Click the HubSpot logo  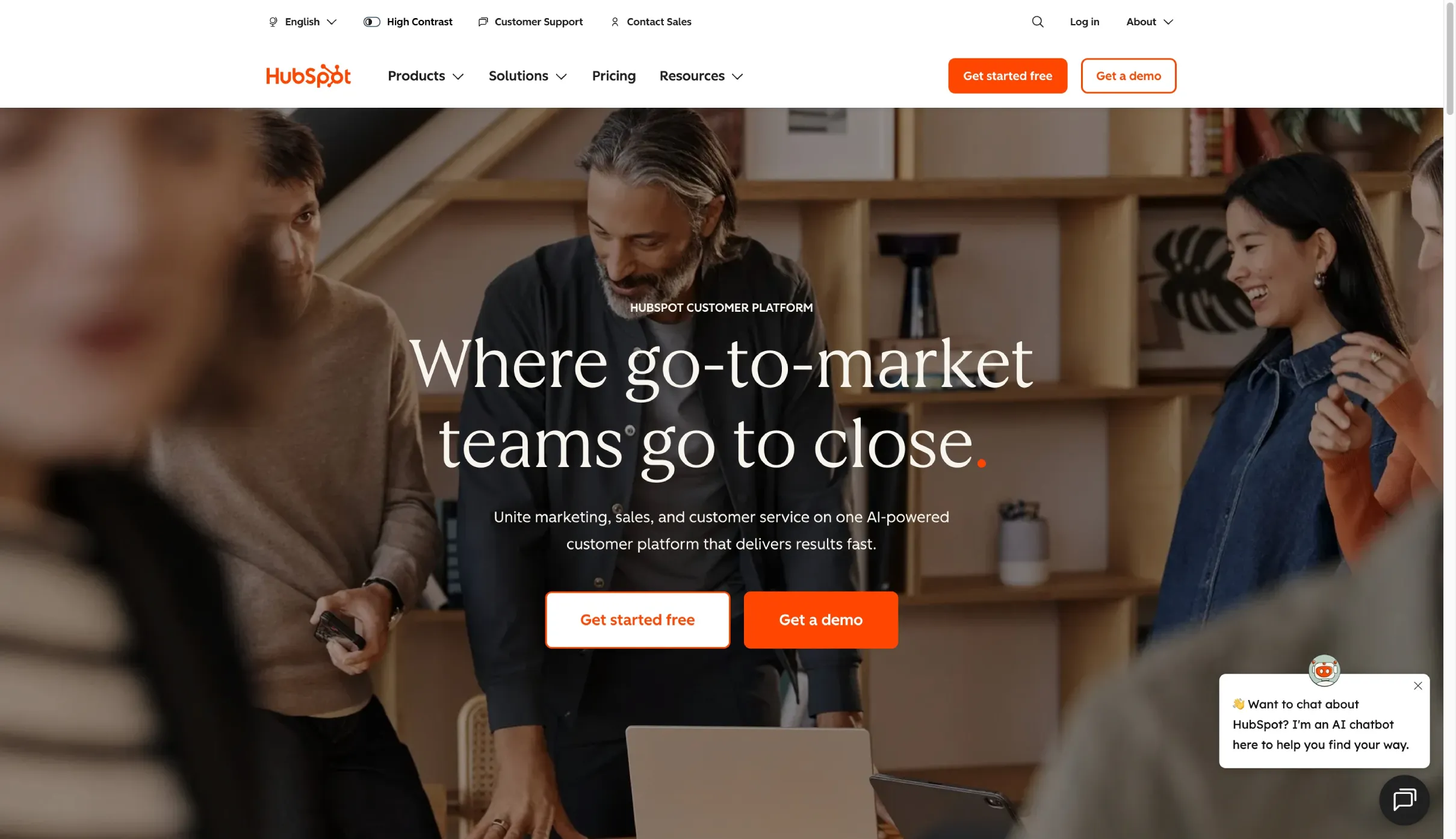click(308, 76)
